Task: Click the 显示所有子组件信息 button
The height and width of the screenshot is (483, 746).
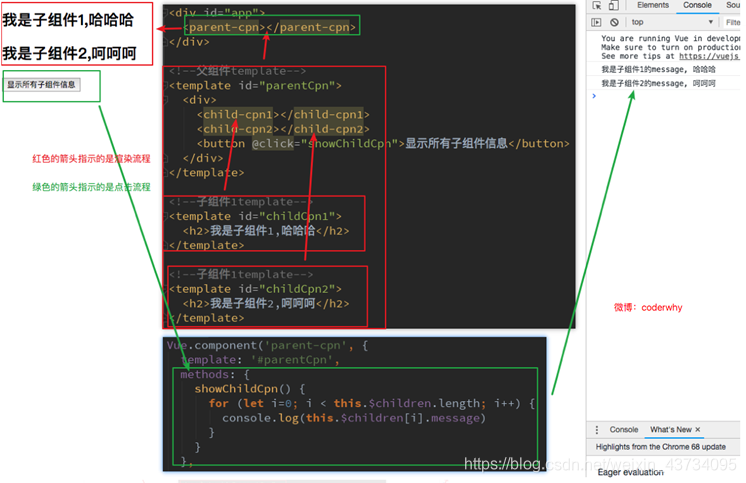Action: coord(42,85)
